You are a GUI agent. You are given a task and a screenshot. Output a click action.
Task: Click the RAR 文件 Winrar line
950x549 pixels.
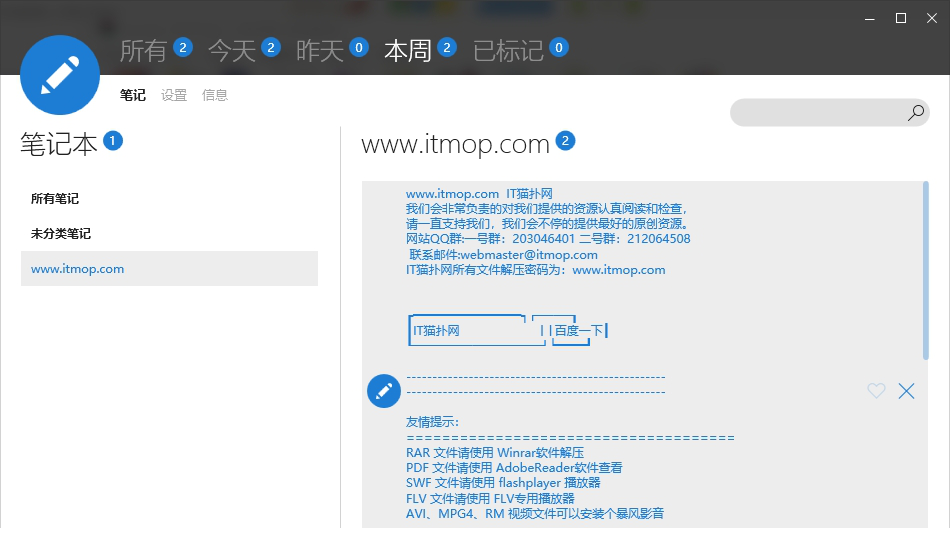[x=495, y=453]
